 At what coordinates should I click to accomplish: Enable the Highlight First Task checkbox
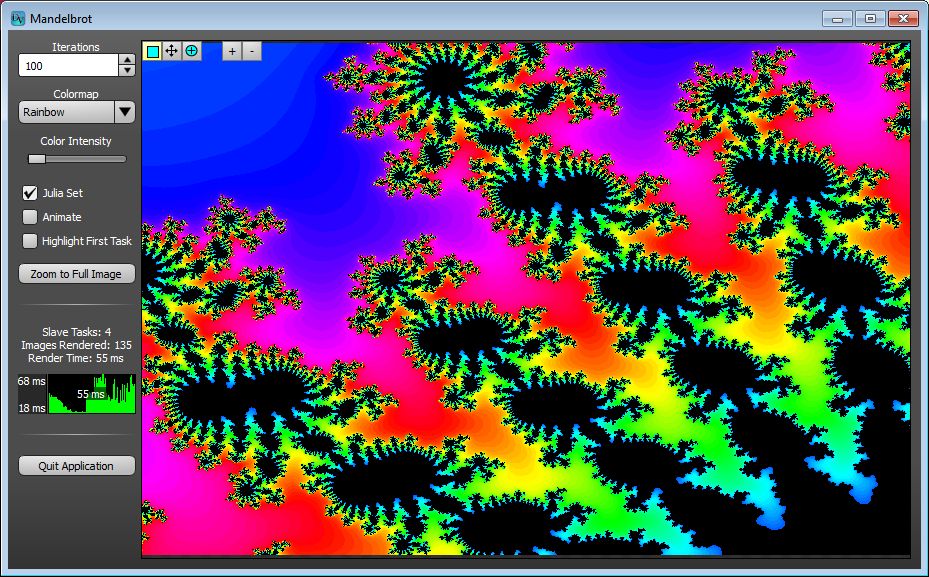coord(30,241)
